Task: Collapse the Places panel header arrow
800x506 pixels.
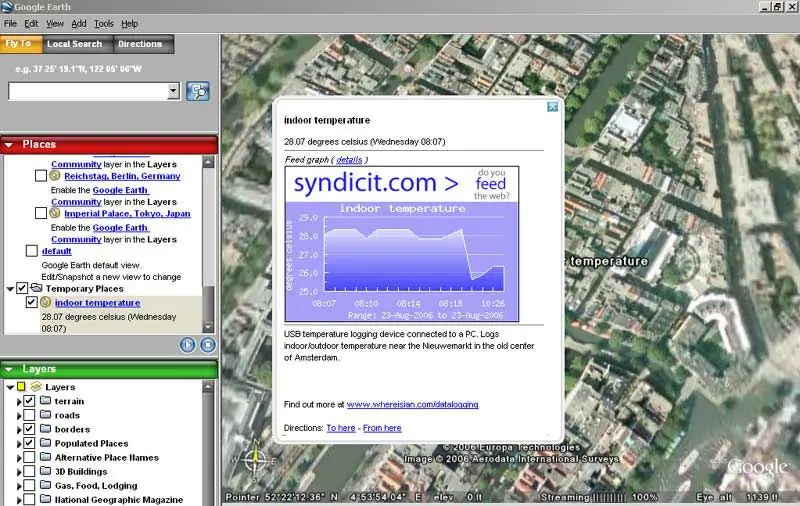Action: 9,145
